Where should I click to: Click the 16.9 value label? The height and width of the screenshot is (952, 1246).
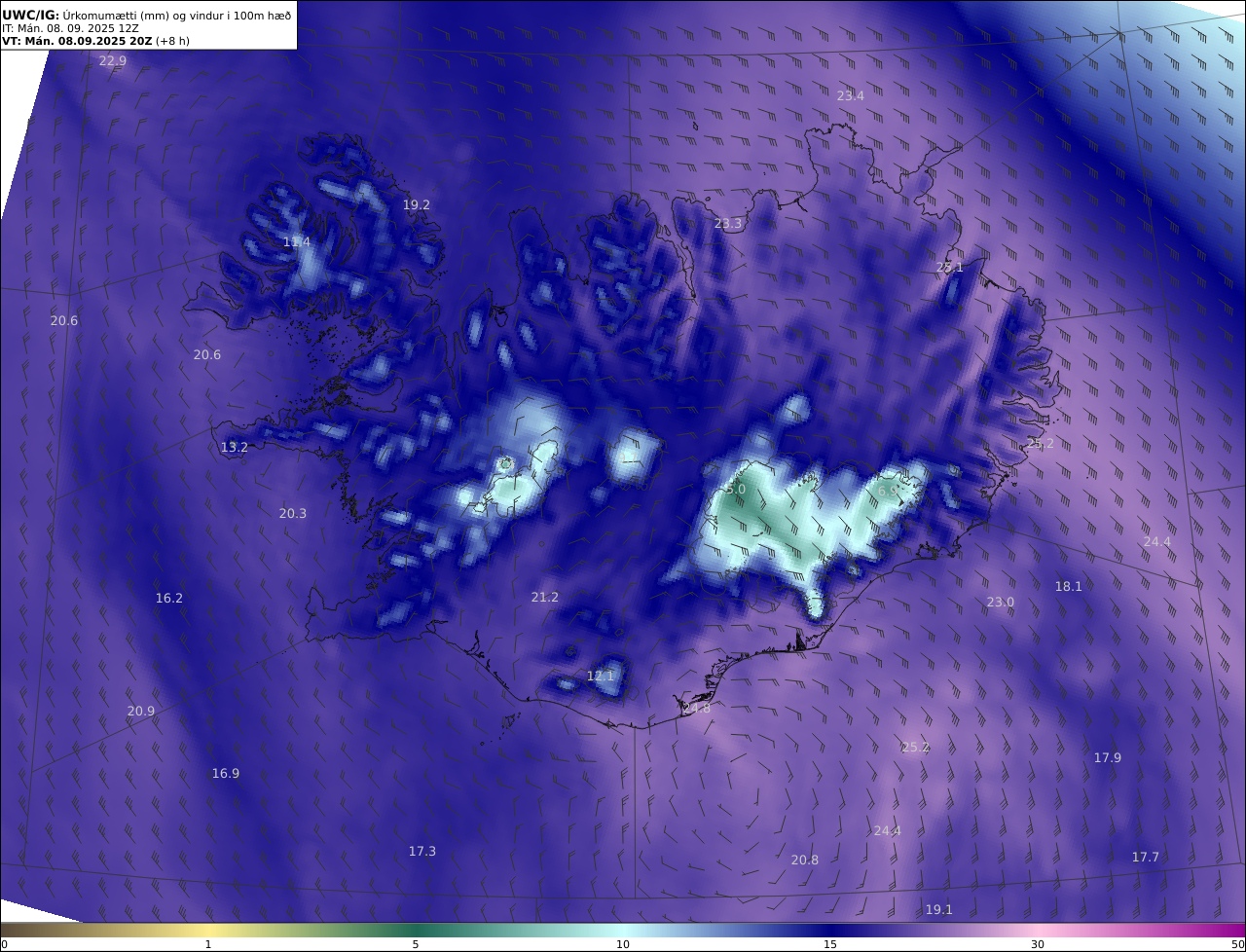click(x=226, y=773)
